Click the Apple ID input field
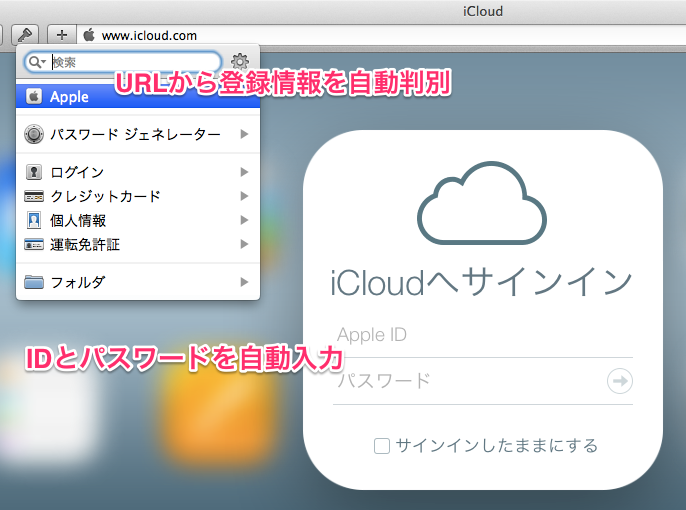Screen dimensions: 686x510 pos(483,335)
